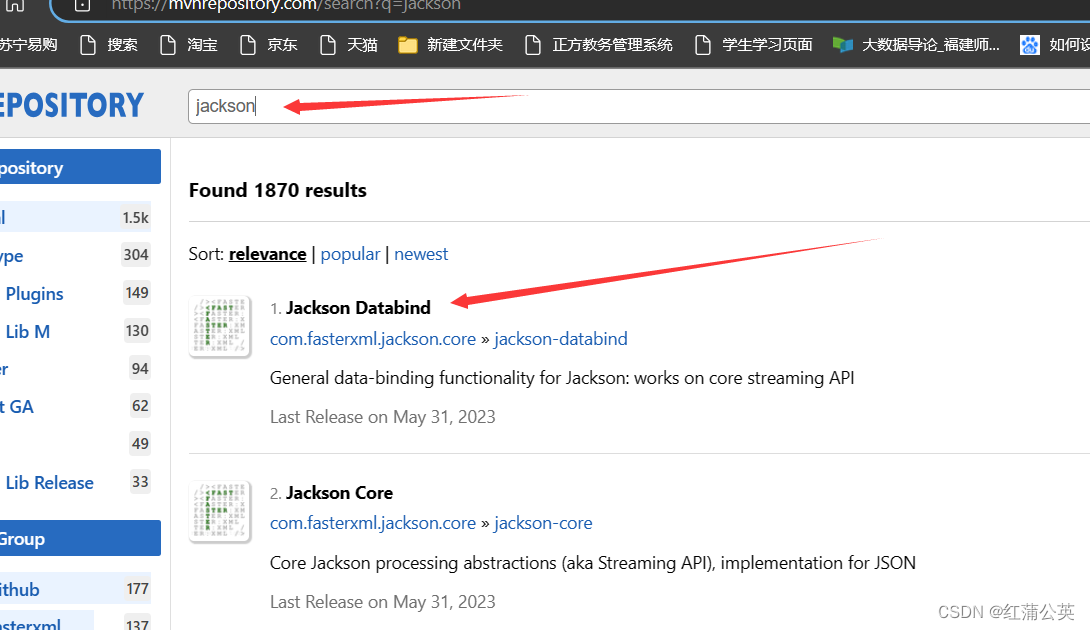Click the jackson search input field

639,106
